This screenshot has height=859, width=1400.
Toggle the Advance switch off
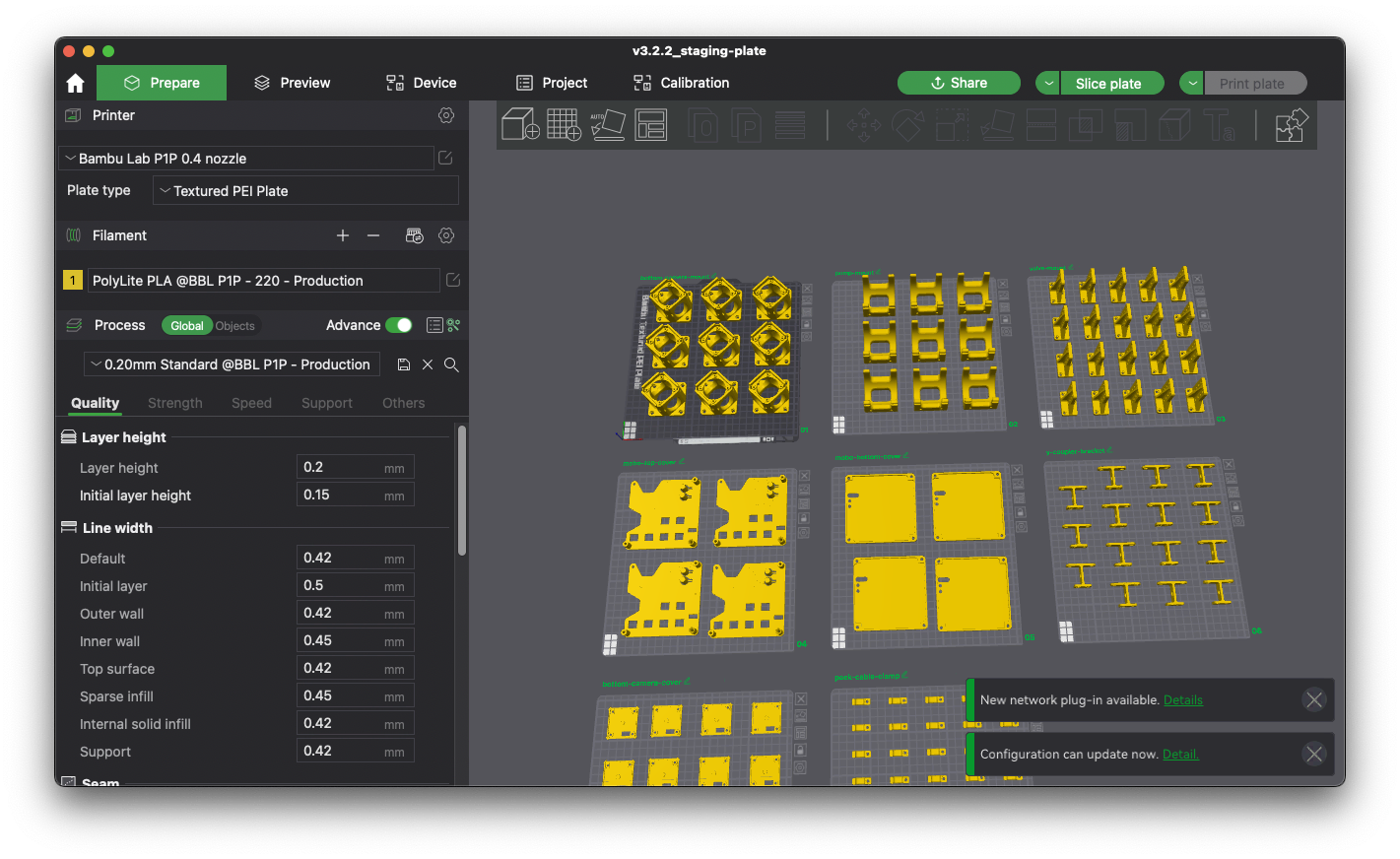[399, 325]
